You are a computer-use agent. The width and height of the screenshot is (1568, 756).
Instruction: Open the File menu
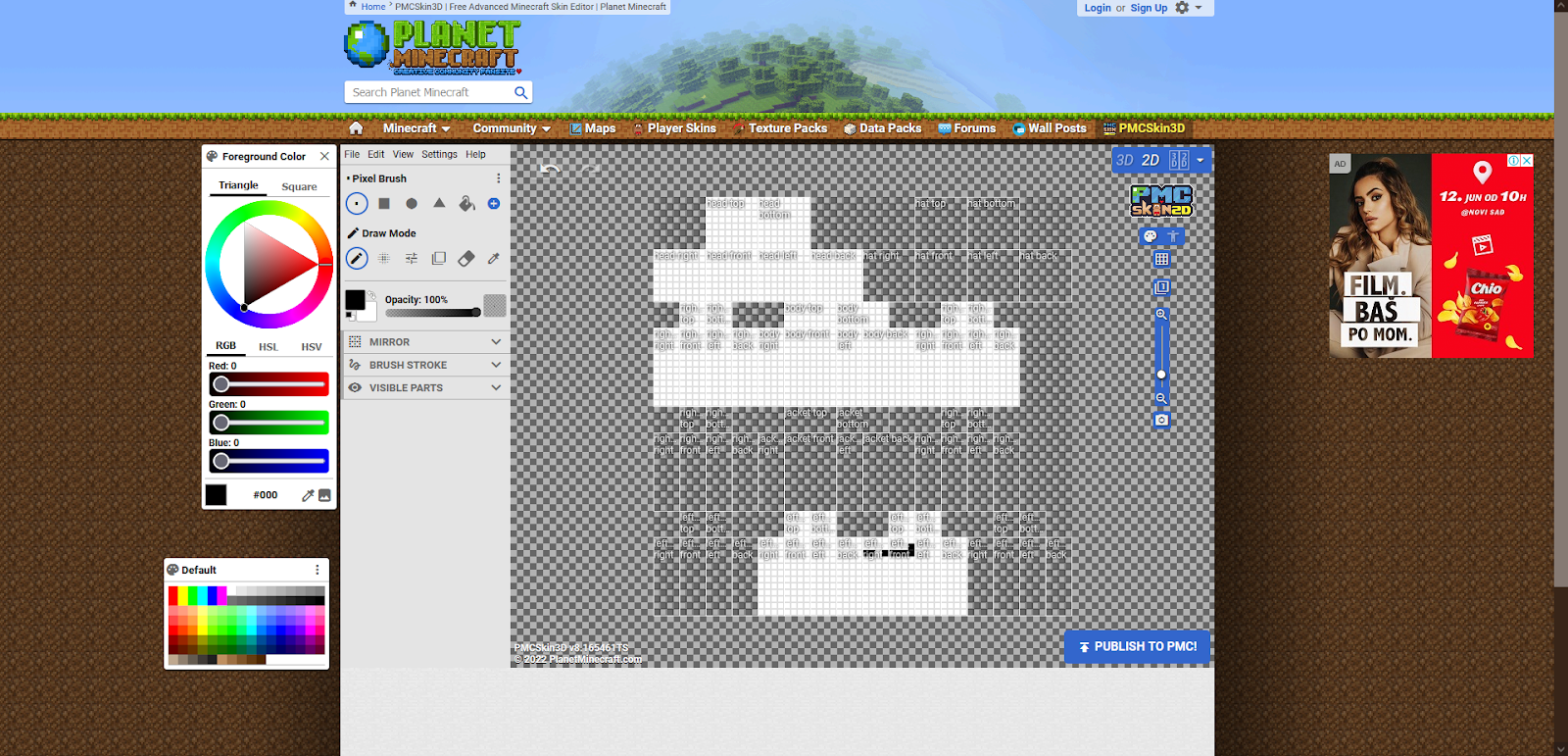click(x=352, y=154)
